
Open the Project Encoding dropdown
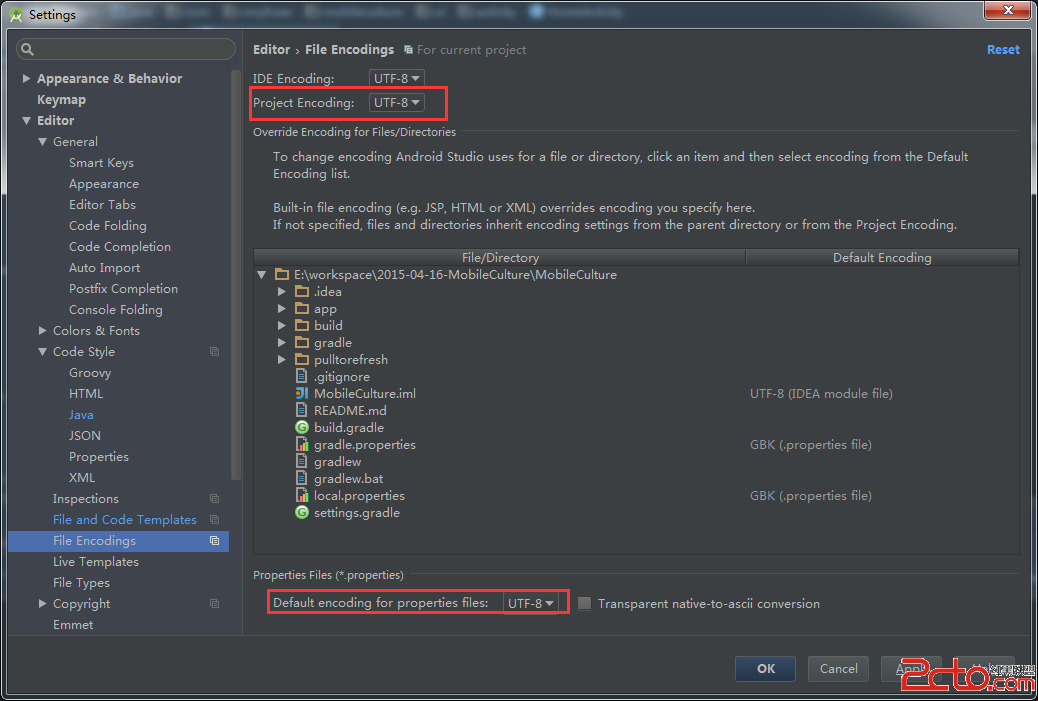tap(397, 103)
